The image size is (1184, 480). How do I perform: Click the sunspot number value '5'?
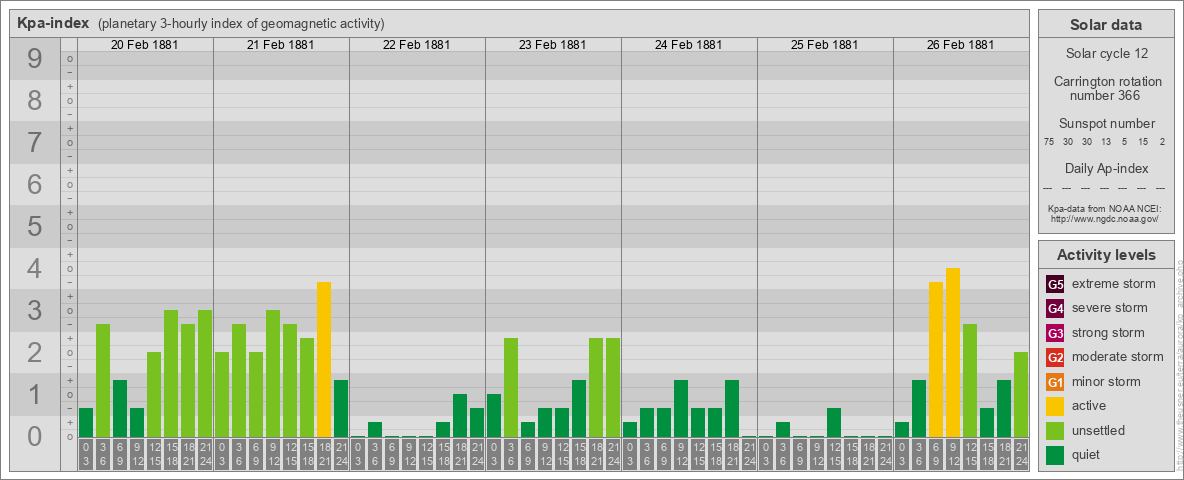coord(1124,142)
